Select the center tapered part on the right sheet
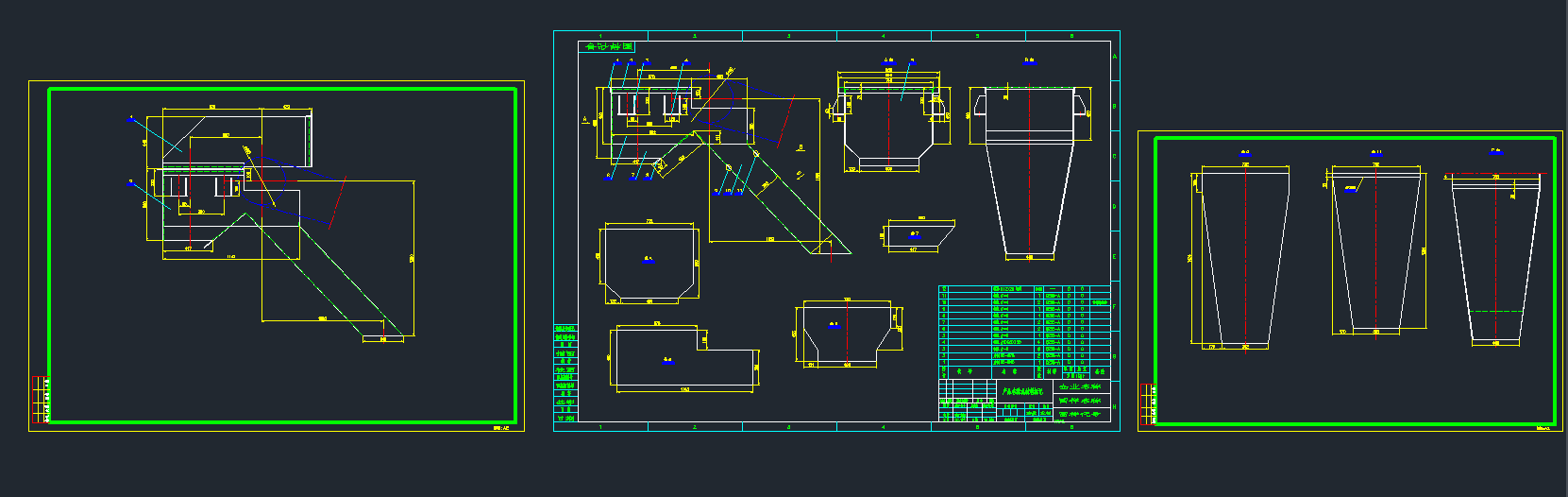 (x=1375, y=250)
